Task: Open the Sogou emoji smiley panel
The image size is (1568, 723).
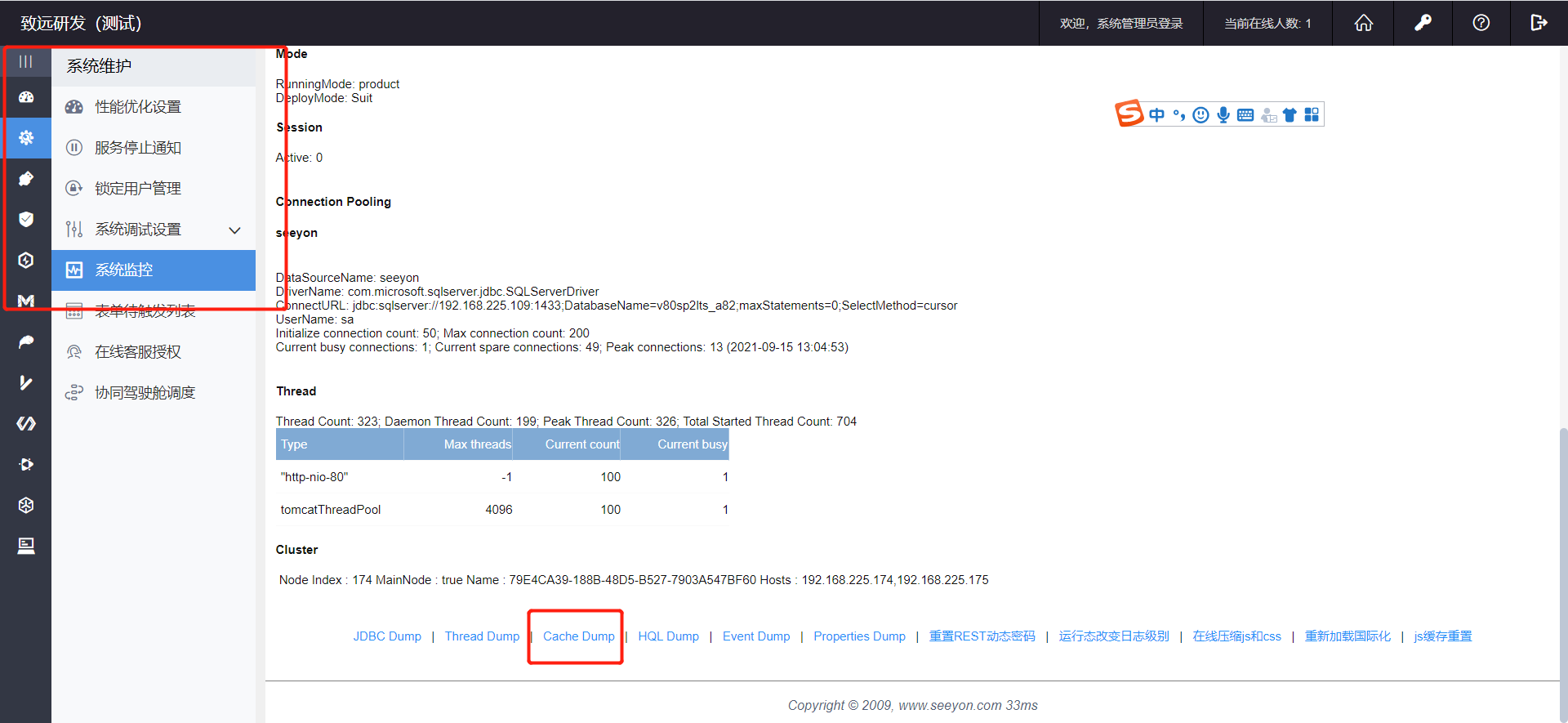Action: click(1200, 115)
